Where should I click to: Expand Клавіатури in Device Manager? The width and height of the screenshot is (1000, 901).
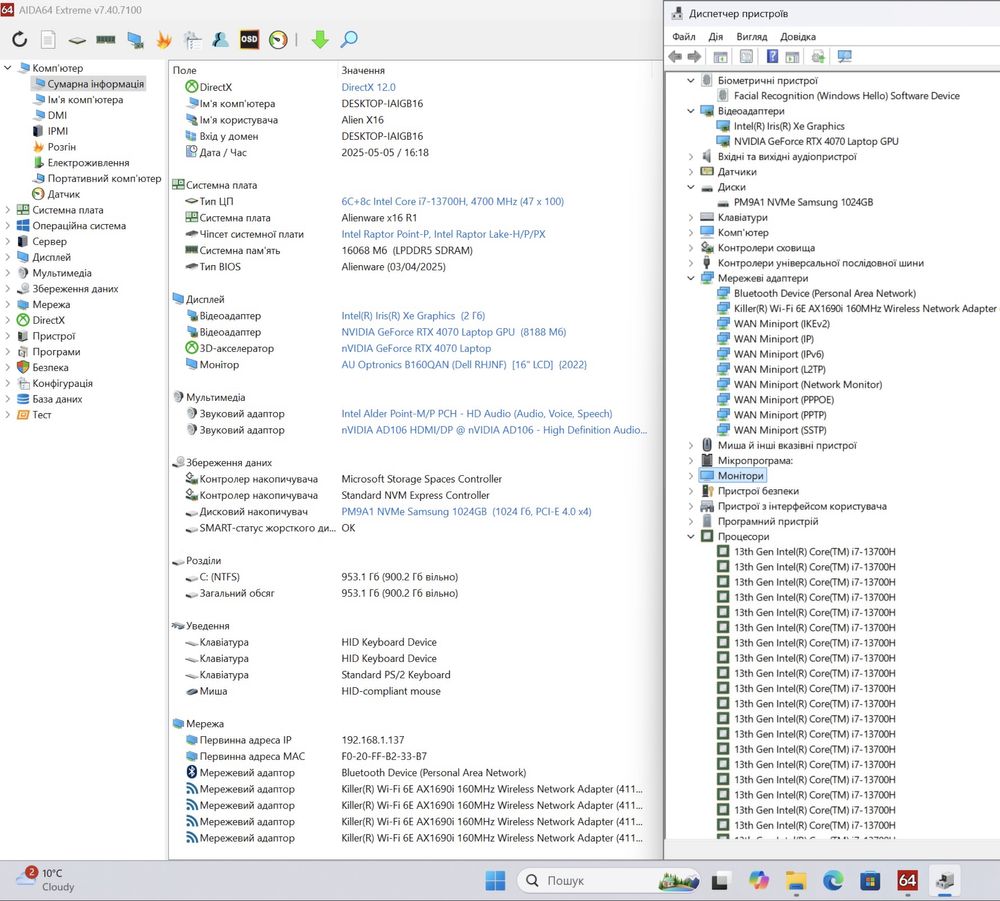click(x=691, y=217)
